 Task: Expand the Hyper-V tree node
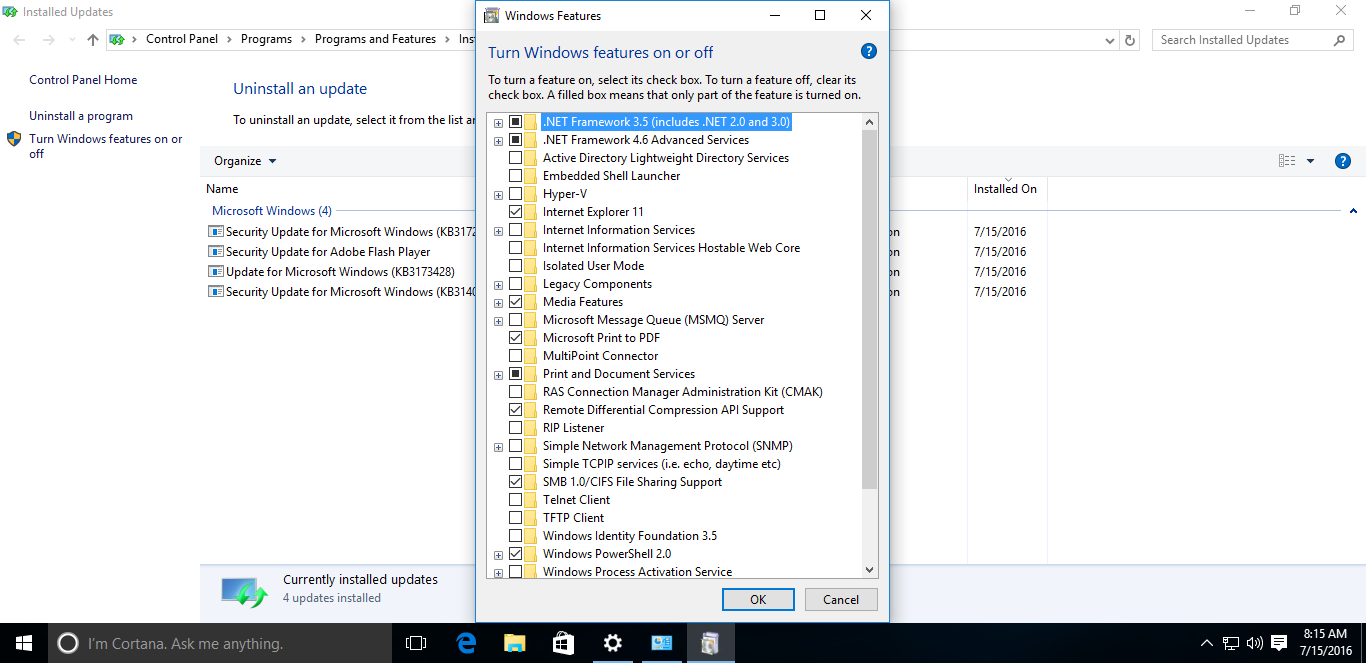tap(498, 194)
